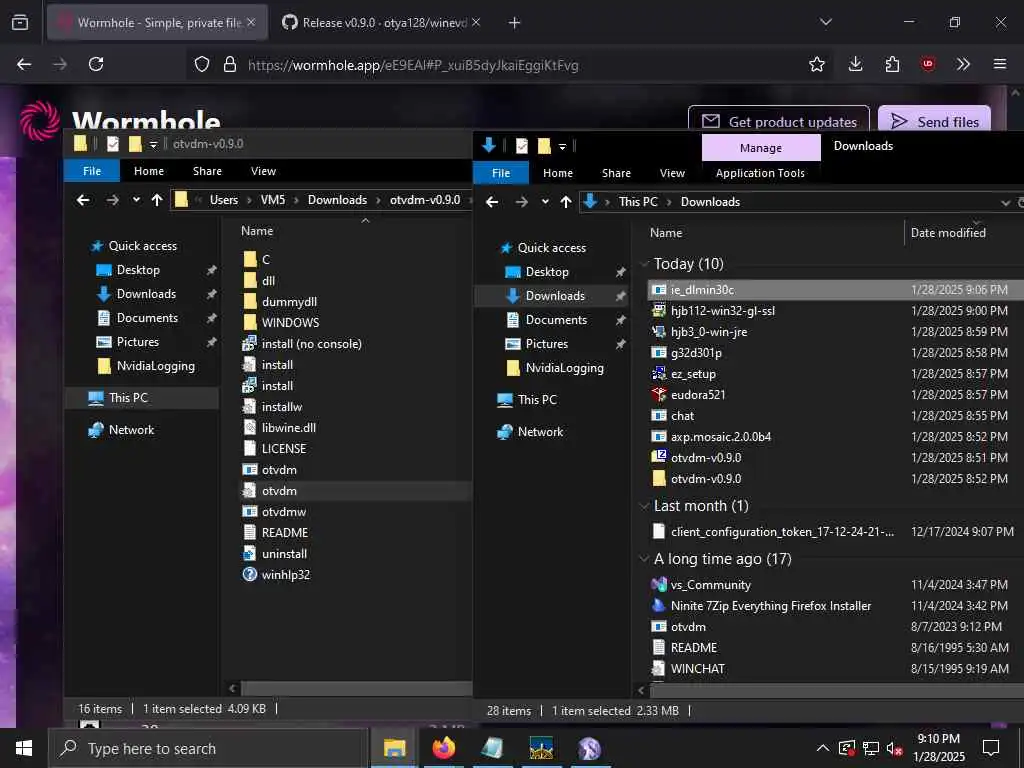
Task: Open Firefox application hamburger menu
Action: click(x=999, y=64)
